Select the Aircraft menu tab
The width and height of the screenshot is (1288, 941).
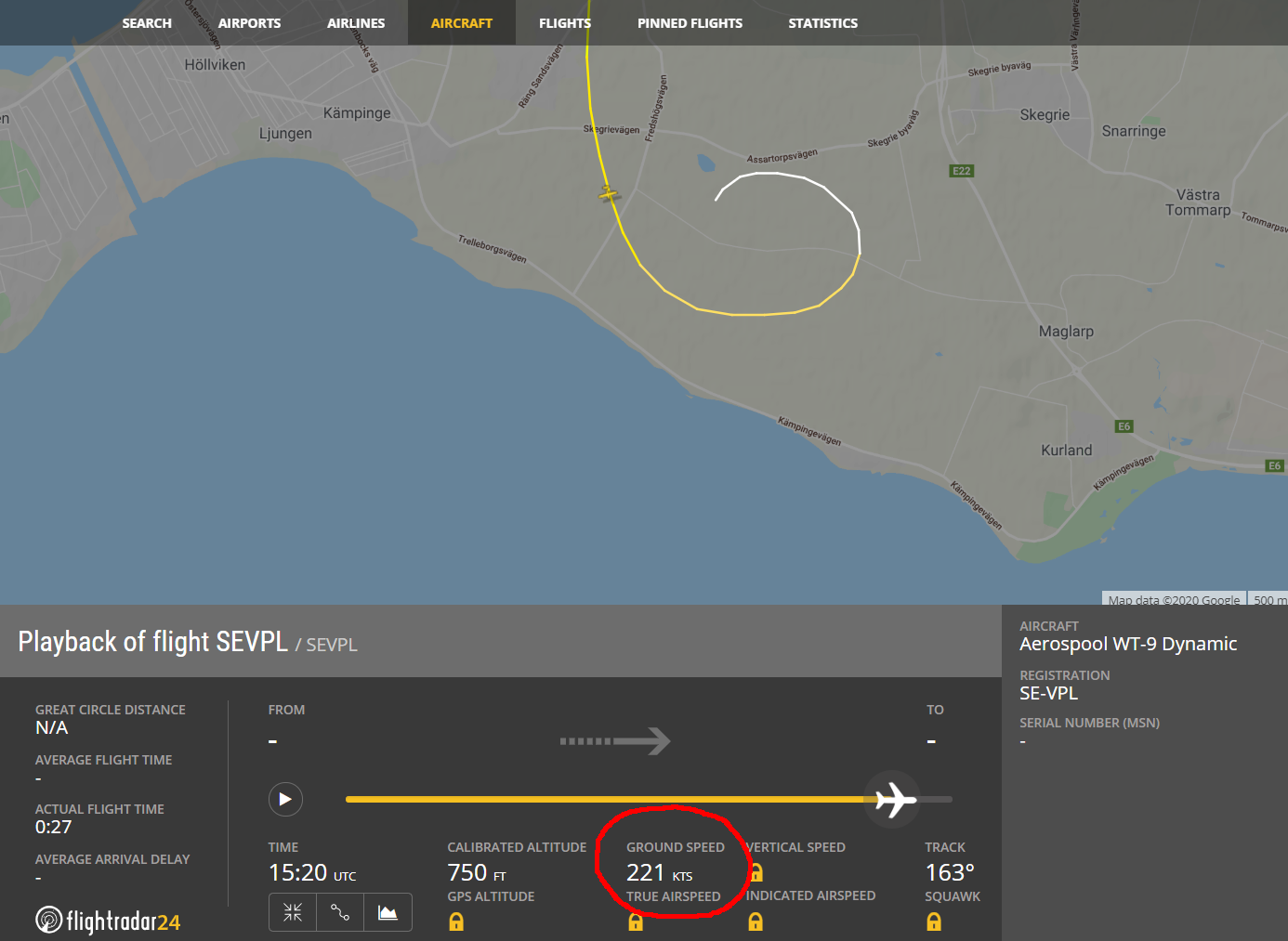pyautogui.click(x=462, y=23)
